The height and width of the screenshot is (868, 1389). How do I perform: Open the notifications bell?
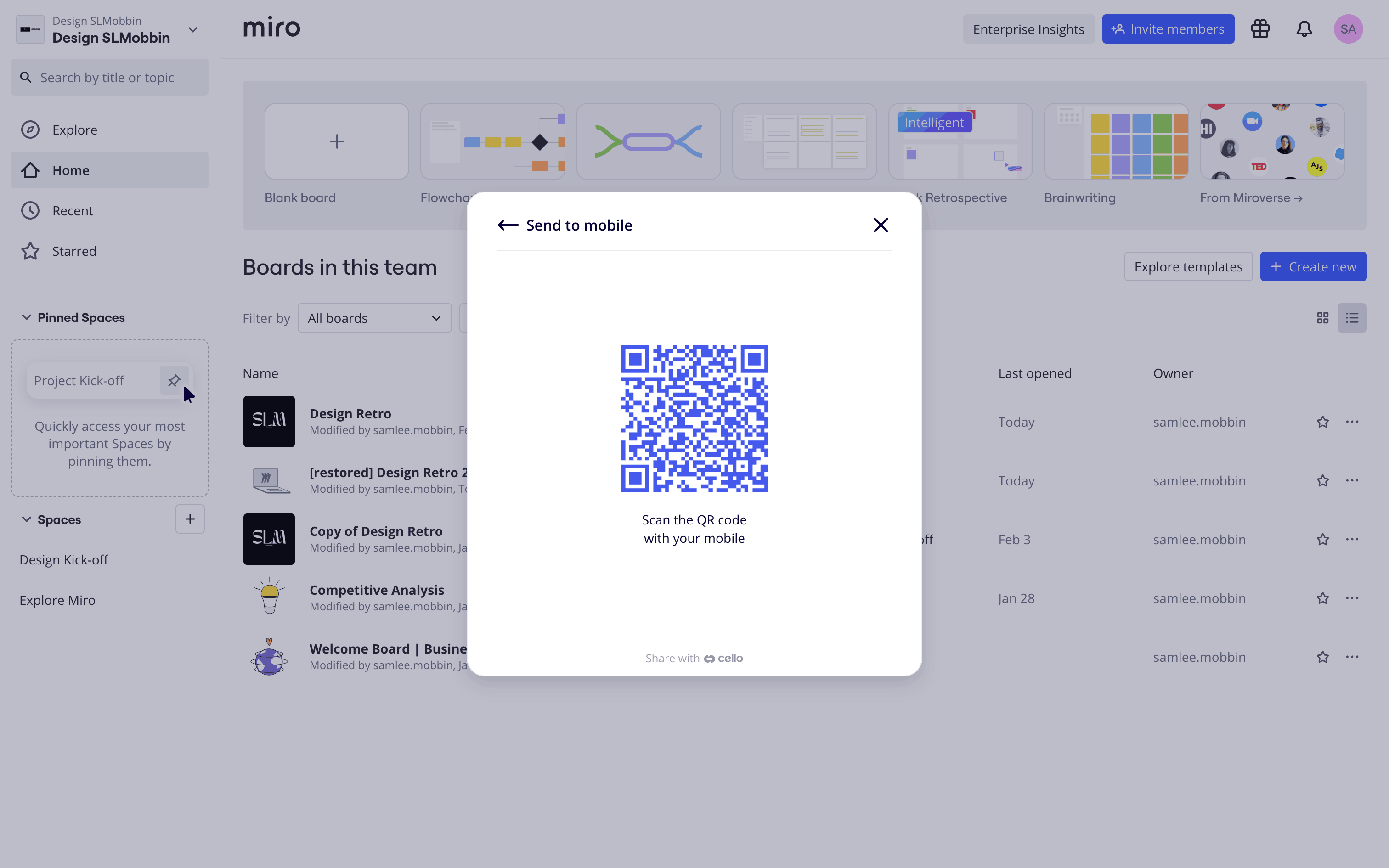1304,29
